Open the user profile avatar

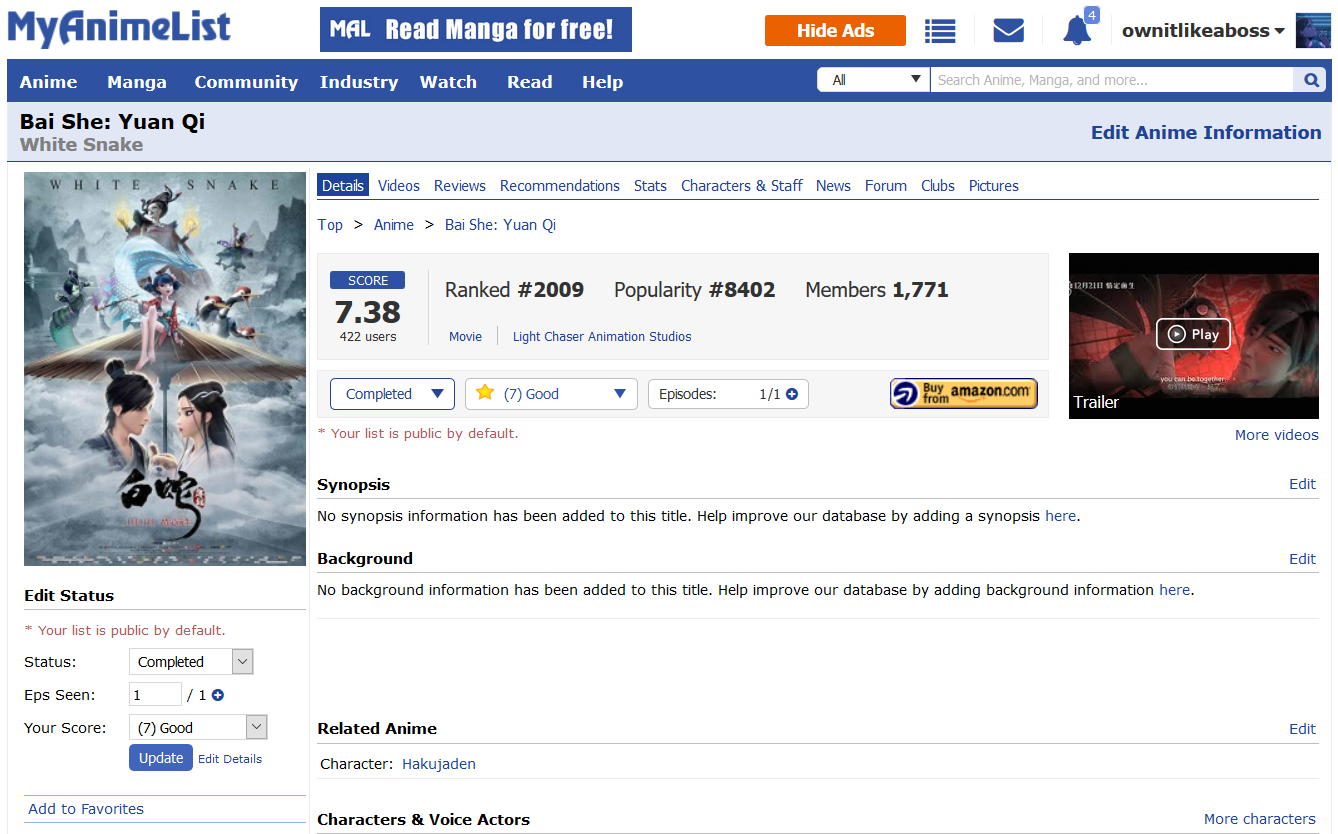tap(1313, 31)
